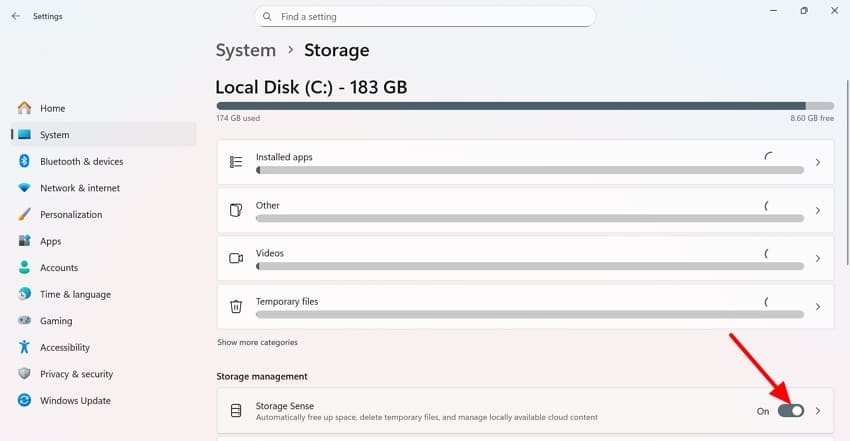Open Accessibility settings page
The image size is (850, 441).
[104, 347]
